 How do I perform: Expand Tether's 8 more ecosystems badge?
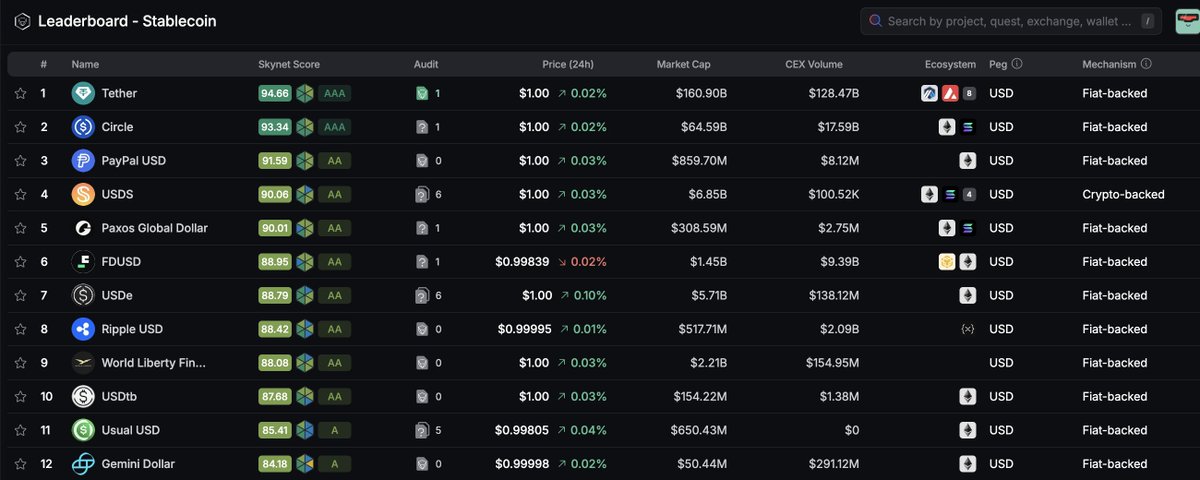pos(969,93)
